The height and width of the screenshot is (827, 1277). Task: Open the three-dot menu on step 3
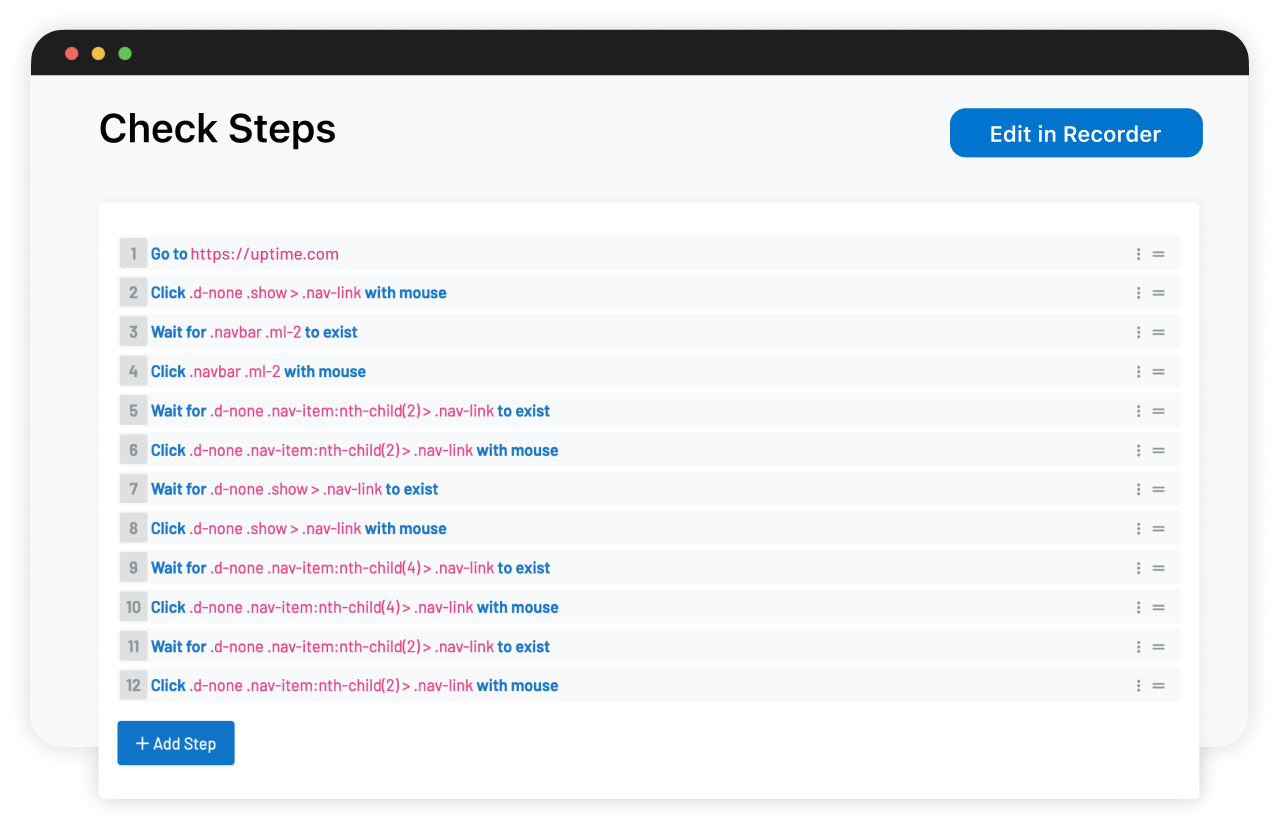click(x=1138, y=332)
